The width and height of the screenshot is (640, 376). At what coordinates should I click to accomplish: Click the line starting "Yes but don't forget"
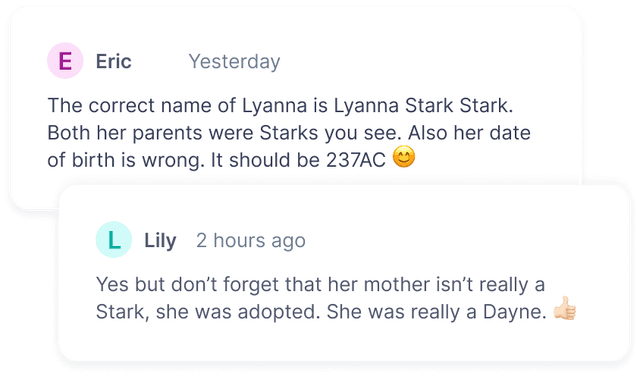point(320,285)
